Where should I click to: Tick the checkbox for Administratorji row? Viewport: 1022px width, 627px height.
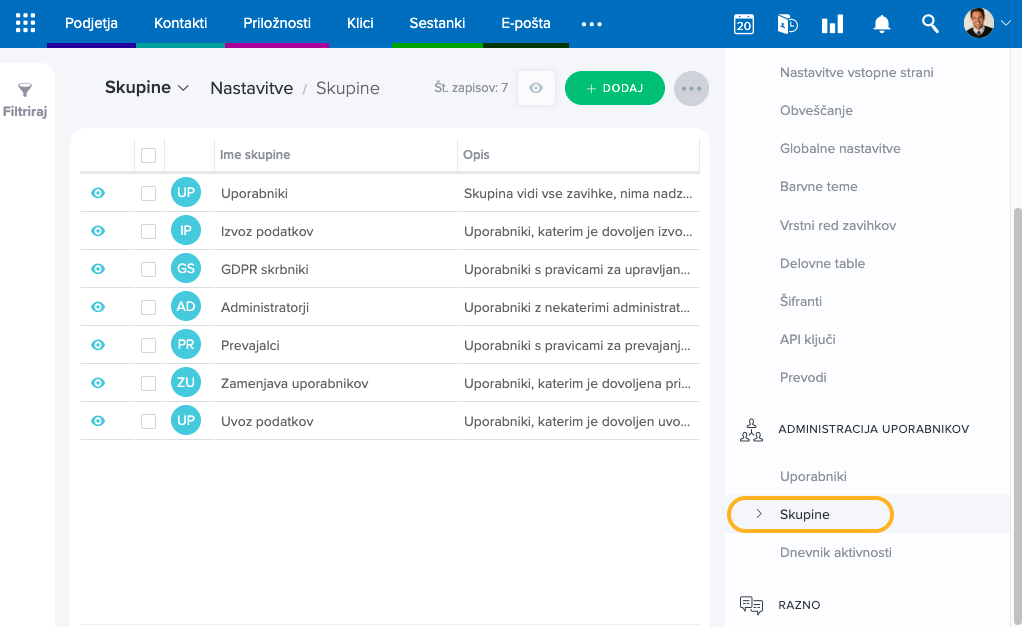coord(148,307)
